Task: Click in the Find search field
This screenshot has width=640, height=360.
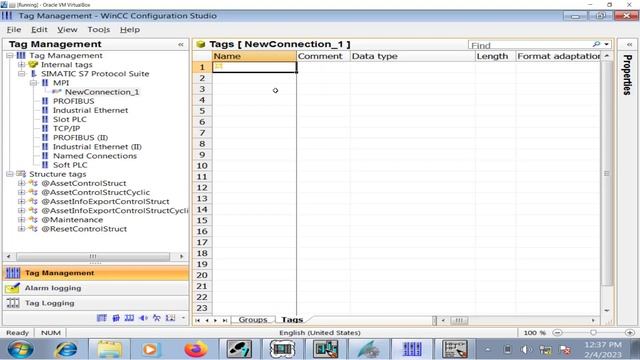Action: 530,45
